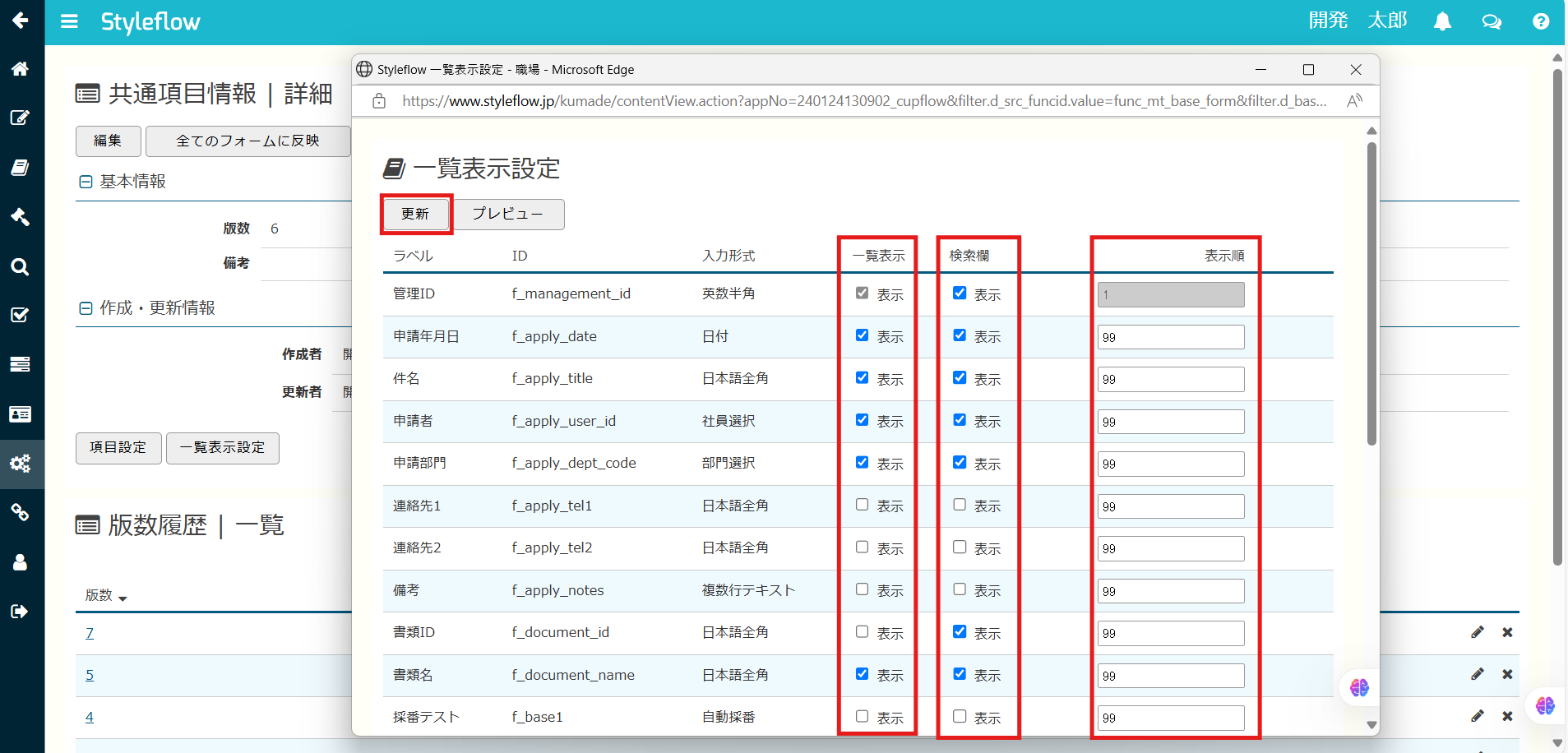Open version 7 in 版数履歴 list
Image resolution: width=1568 pixels, height=753 pixels.
(x=90, y=633)
